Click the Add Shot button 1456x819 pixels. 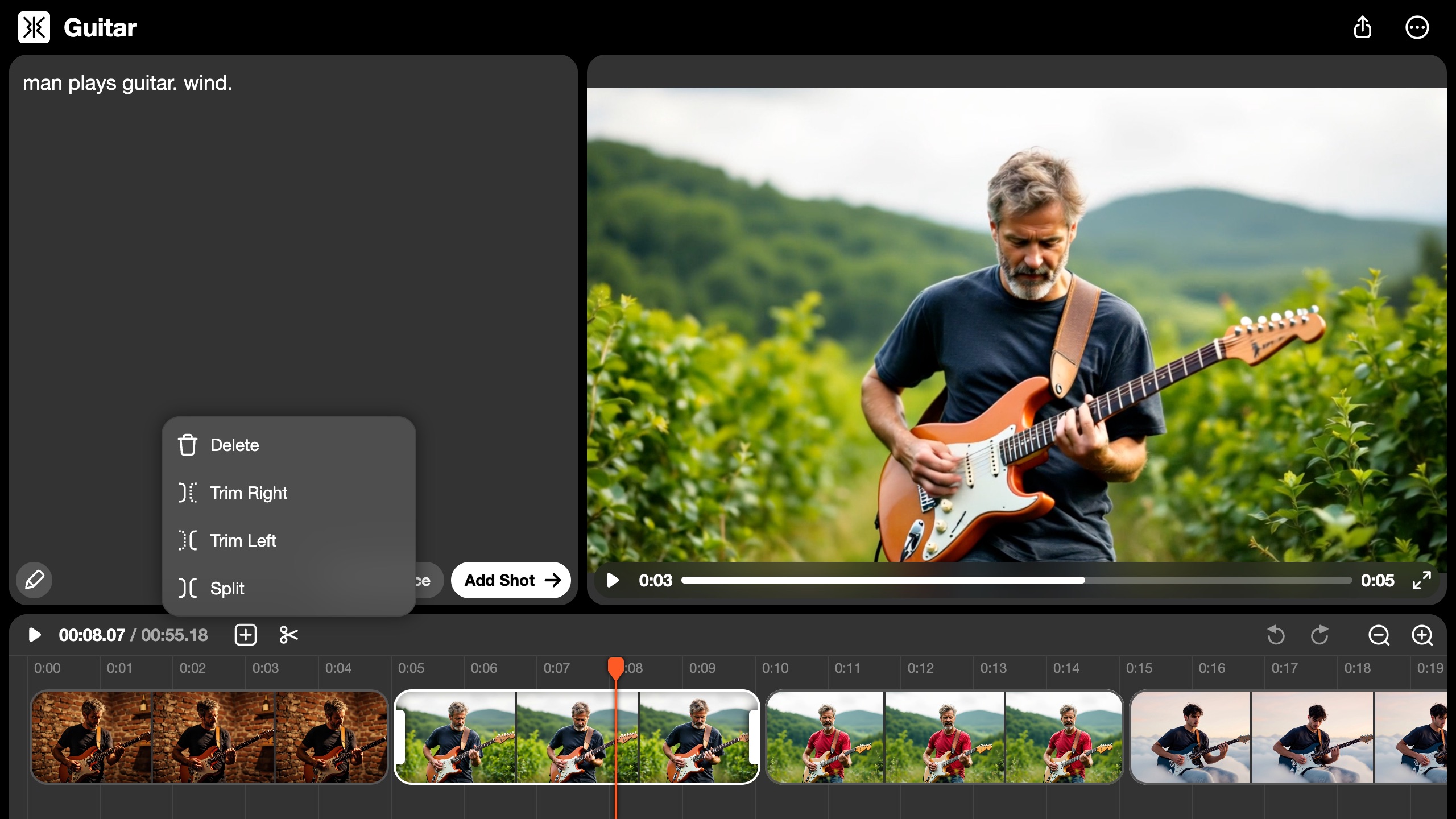pyautogui.click(x=511, y=580)
